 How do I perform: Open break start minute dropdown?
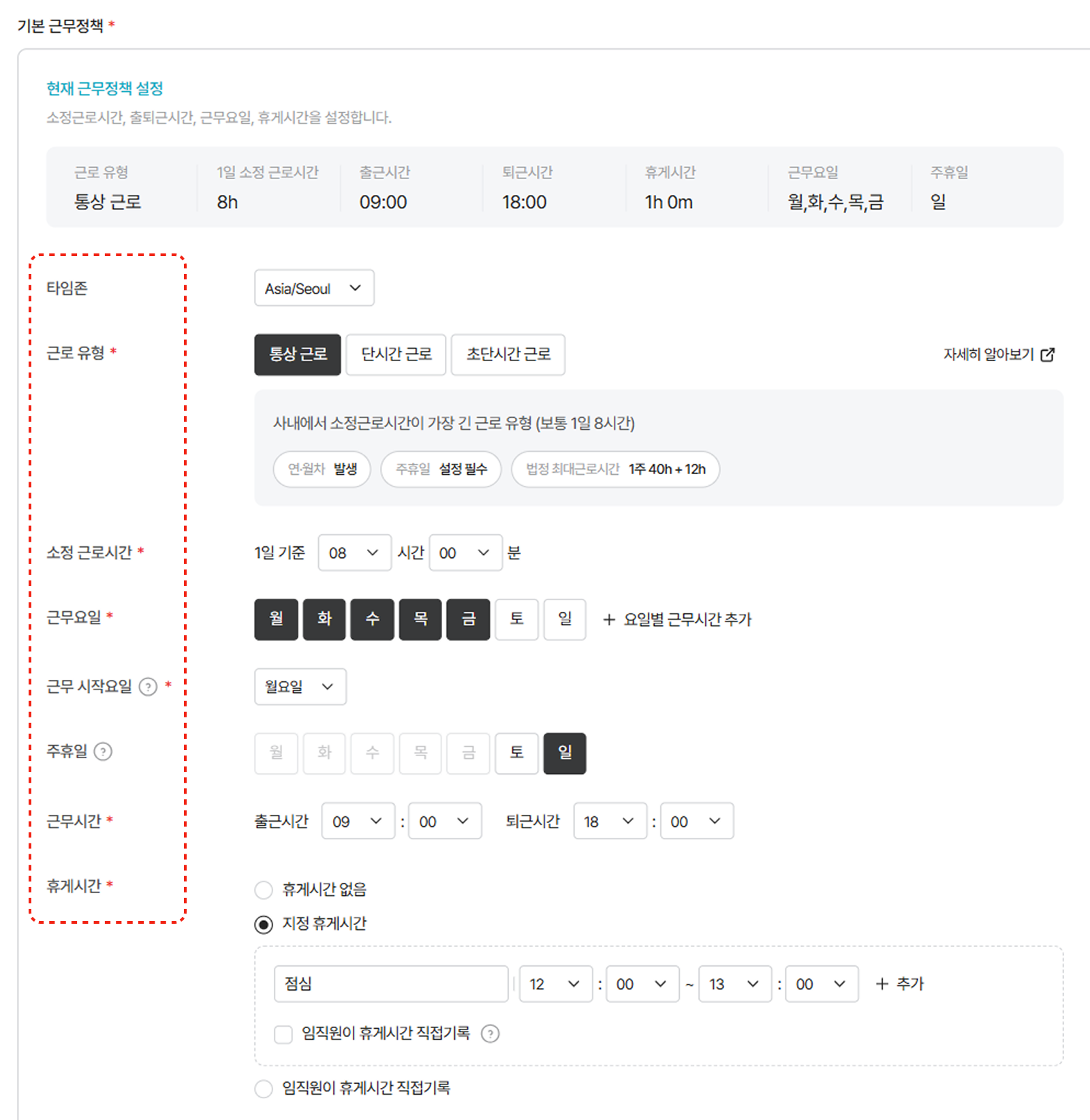tap(642, 984)
